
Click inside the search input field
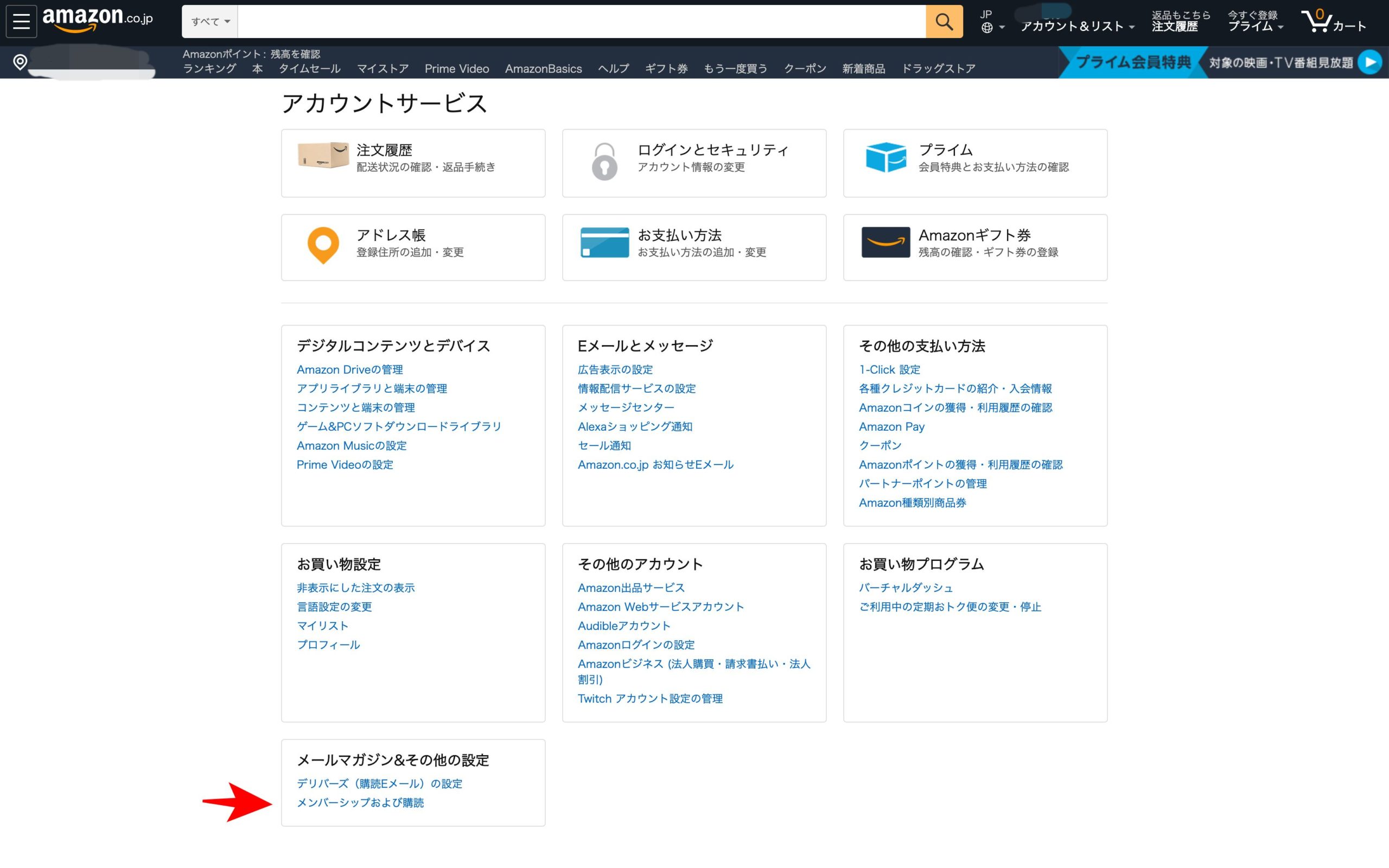pos(574,21)
